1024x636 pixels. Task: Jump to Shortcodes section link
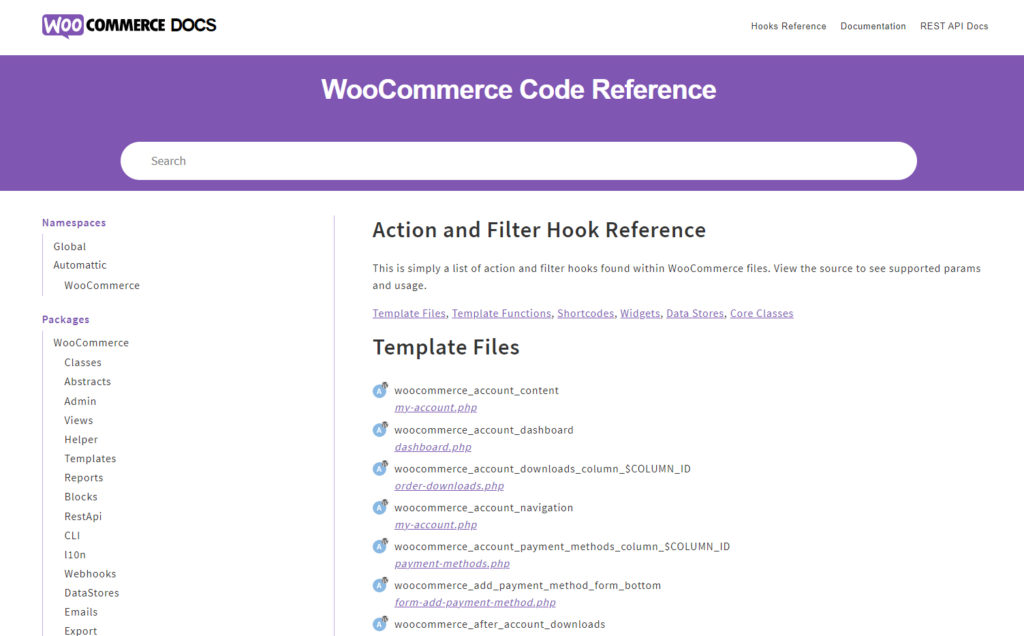586,313
